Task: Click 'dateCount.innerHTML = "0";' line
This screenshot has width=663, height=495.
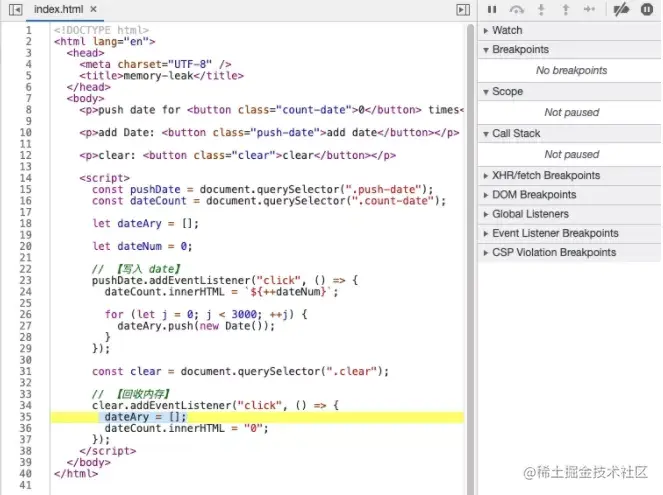Action: (x=186, y=428)
